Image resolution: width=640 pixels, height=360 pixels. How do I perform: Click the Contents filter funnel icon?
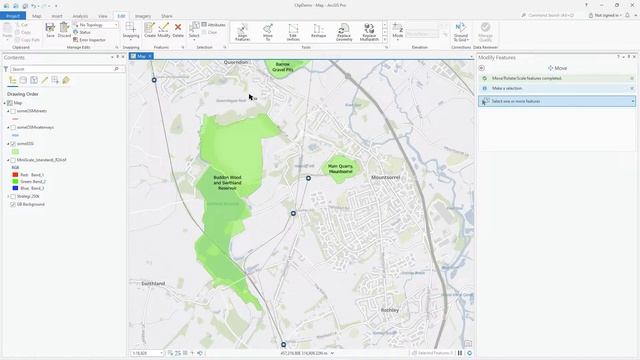(6, 69)
